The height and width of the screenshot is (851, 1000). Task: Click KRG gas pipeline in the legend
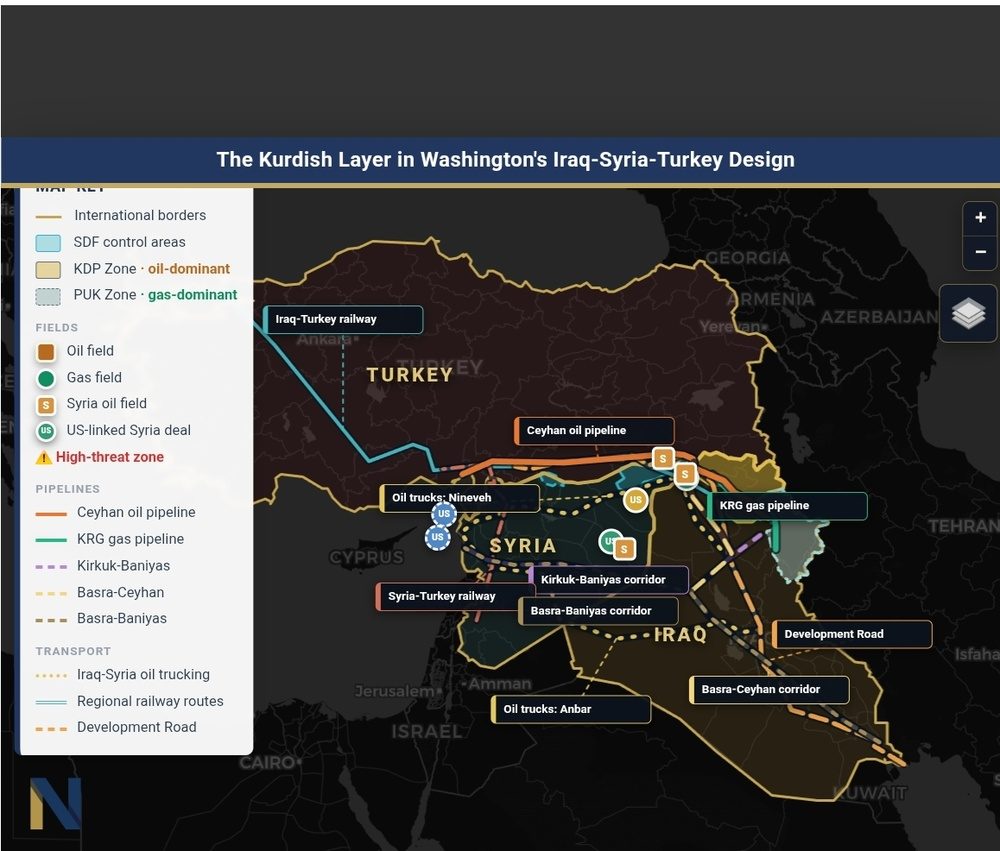[110, 540]
